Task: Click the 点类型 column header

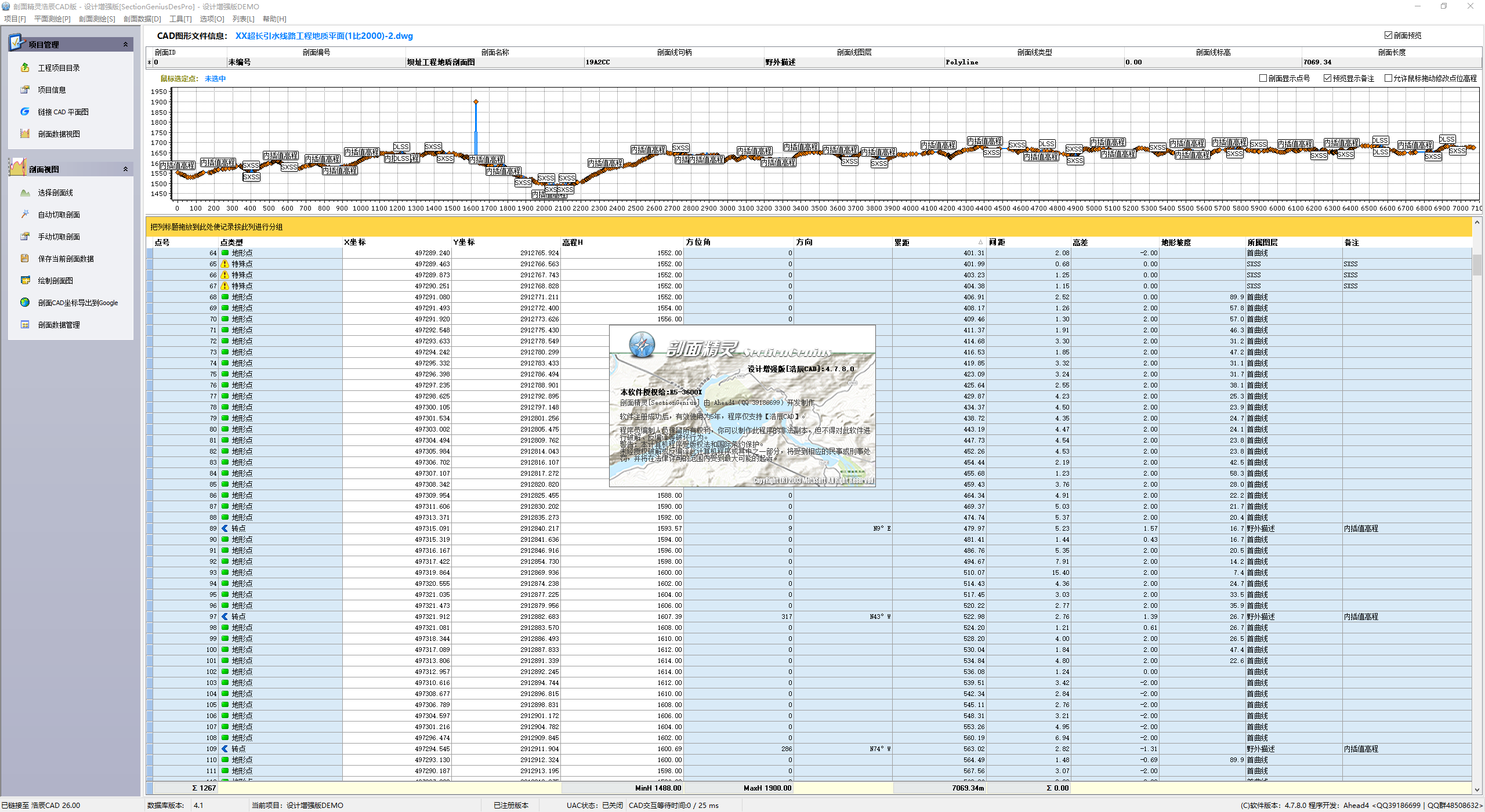Action: click(280, 242)
